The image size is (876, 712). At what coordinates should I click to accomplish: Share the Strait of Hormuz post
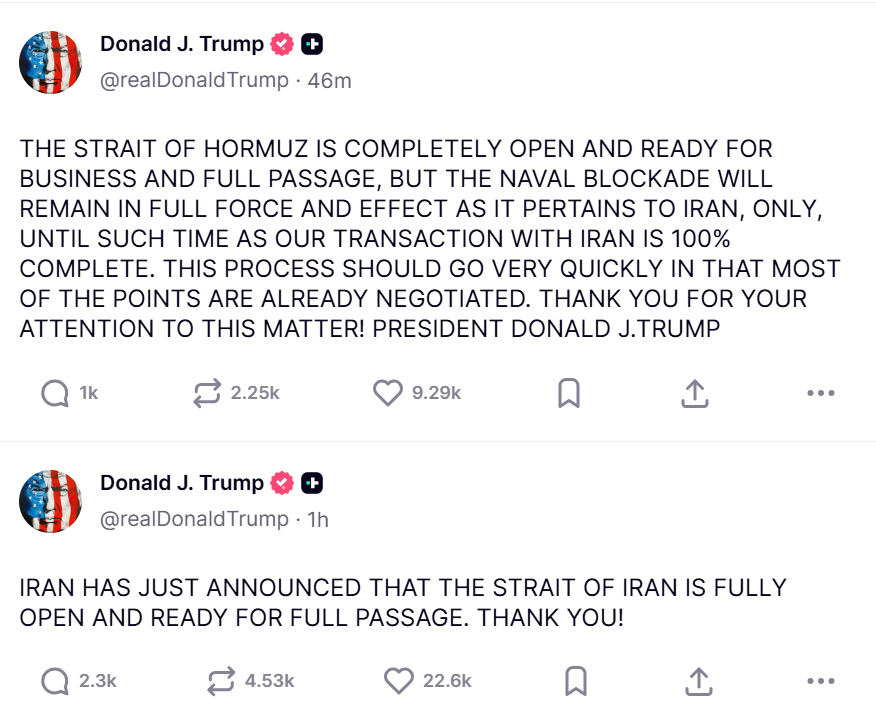click(694, 394)
